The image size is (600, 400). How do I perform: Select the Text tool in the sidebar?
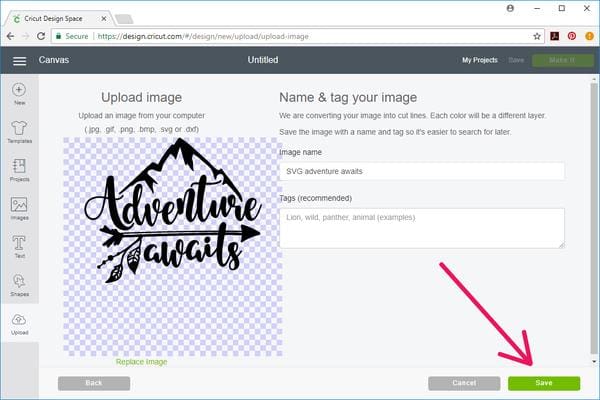(19, 247)
